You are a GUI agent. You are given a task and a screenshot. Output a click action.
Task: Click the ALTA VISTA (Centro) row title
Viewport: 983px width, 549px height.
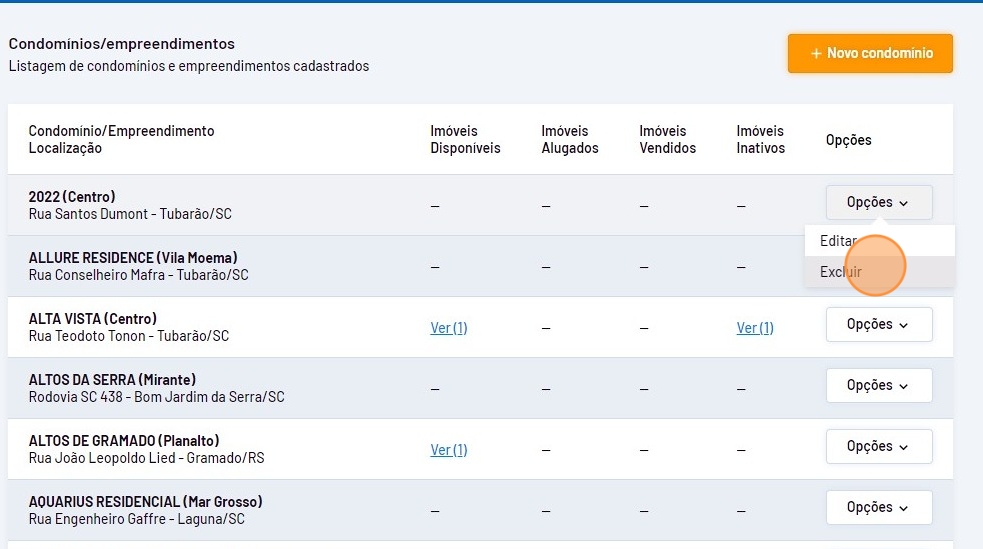(92, 319)
